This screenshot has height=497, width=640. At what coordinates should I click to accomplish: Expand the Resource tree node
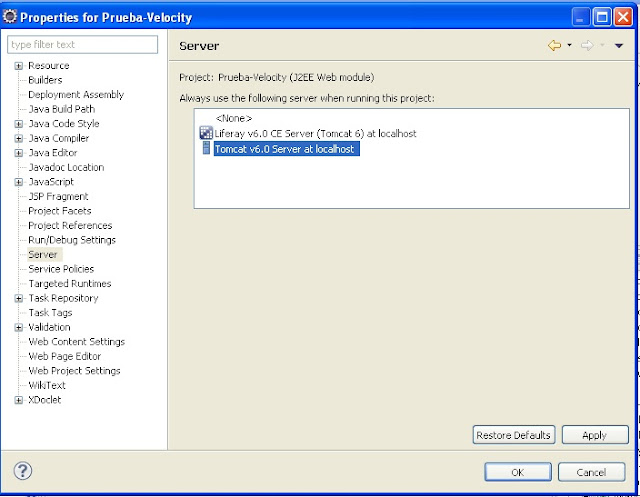pyautogui.click(x=18, y=66)
